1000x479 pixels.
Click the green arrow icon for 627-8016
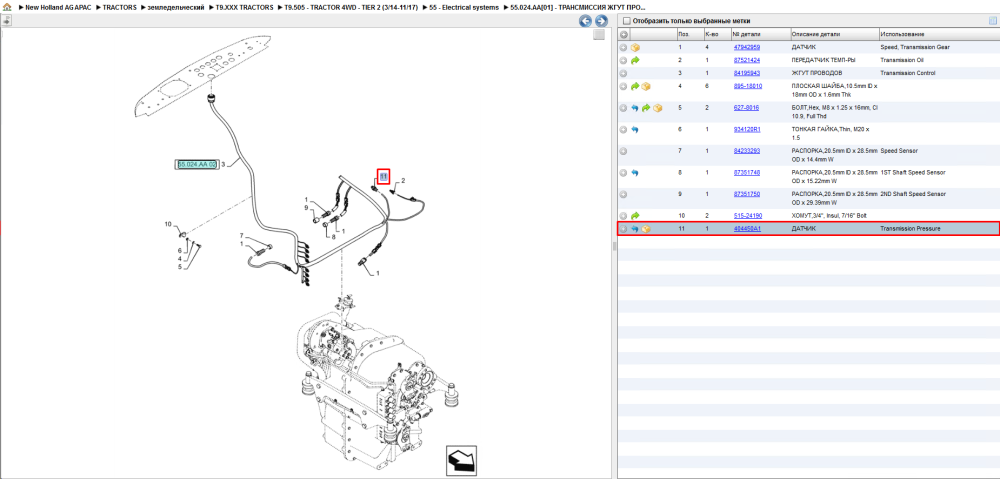coord(645,108)
